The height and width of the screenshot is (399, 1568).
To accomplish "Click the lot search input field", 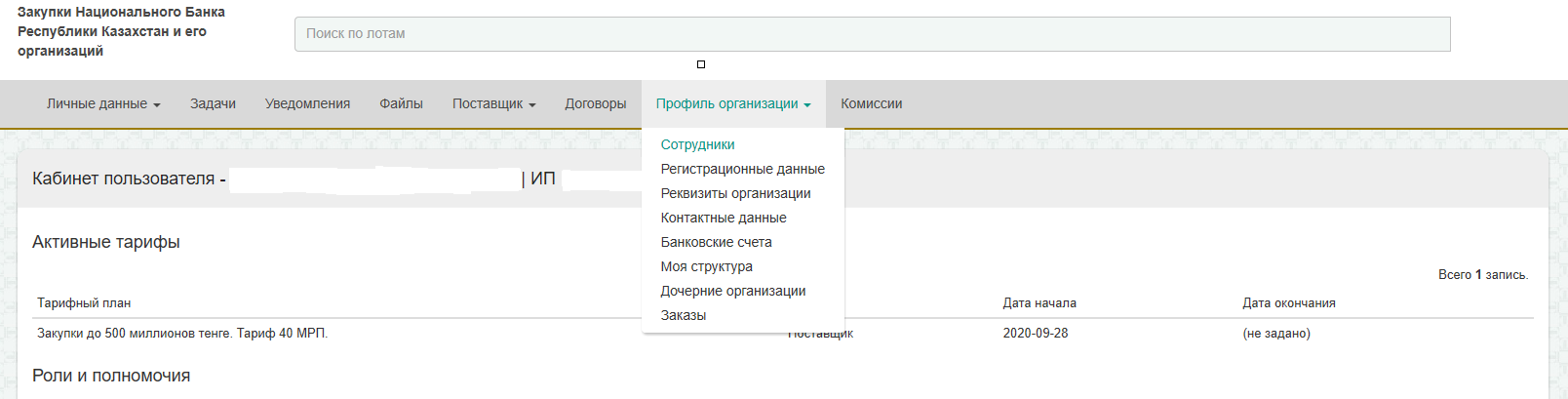I will click(872, 34).
